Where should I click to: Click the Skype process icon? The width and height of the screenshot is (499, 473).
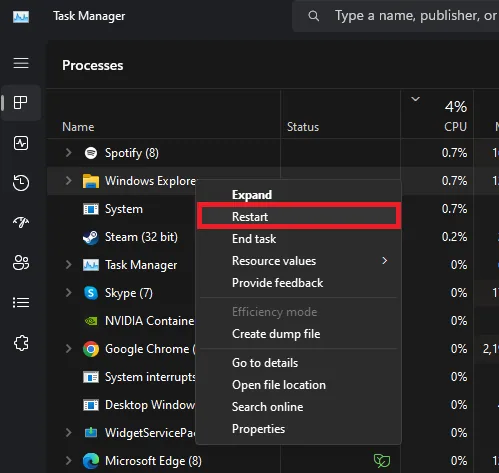(91, 293)
